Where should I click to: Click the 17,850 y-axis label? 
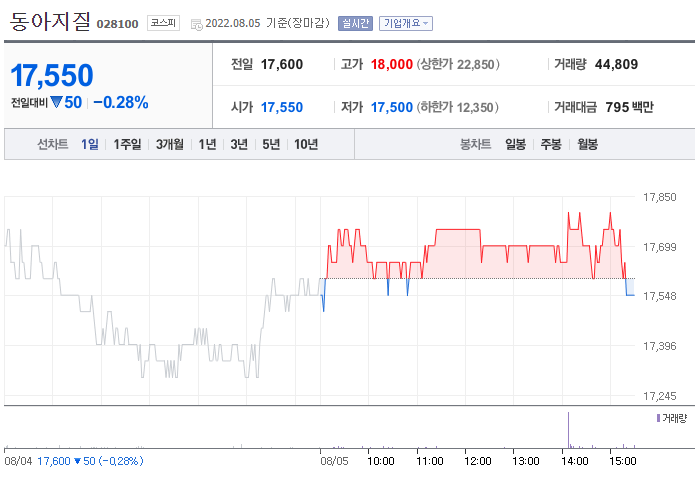click(x=660, y=197)
